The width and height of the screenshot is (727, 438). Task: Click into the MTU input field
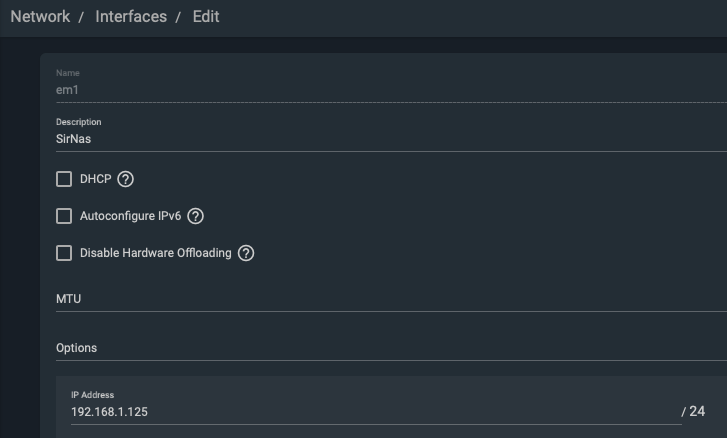point(391,299)
